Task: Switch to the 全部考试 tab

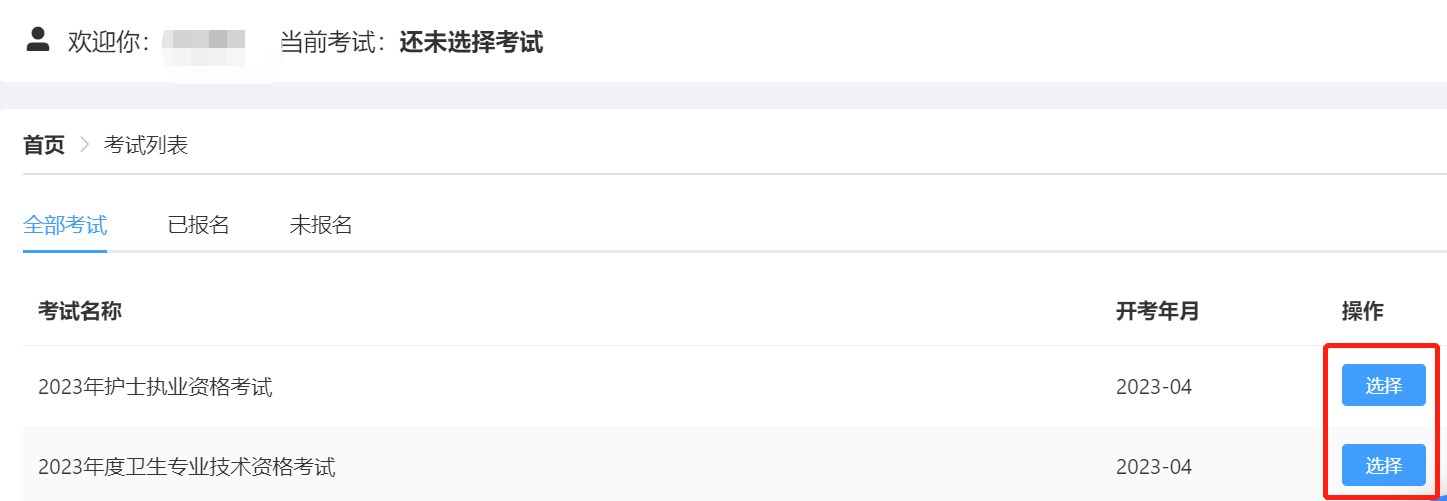Action: point(65,225)
